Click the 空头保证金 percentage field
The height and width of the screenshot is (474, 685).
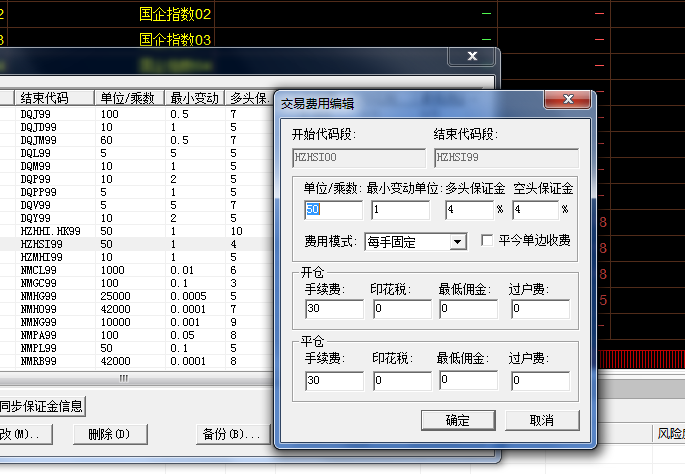click(x=533, y=210)
